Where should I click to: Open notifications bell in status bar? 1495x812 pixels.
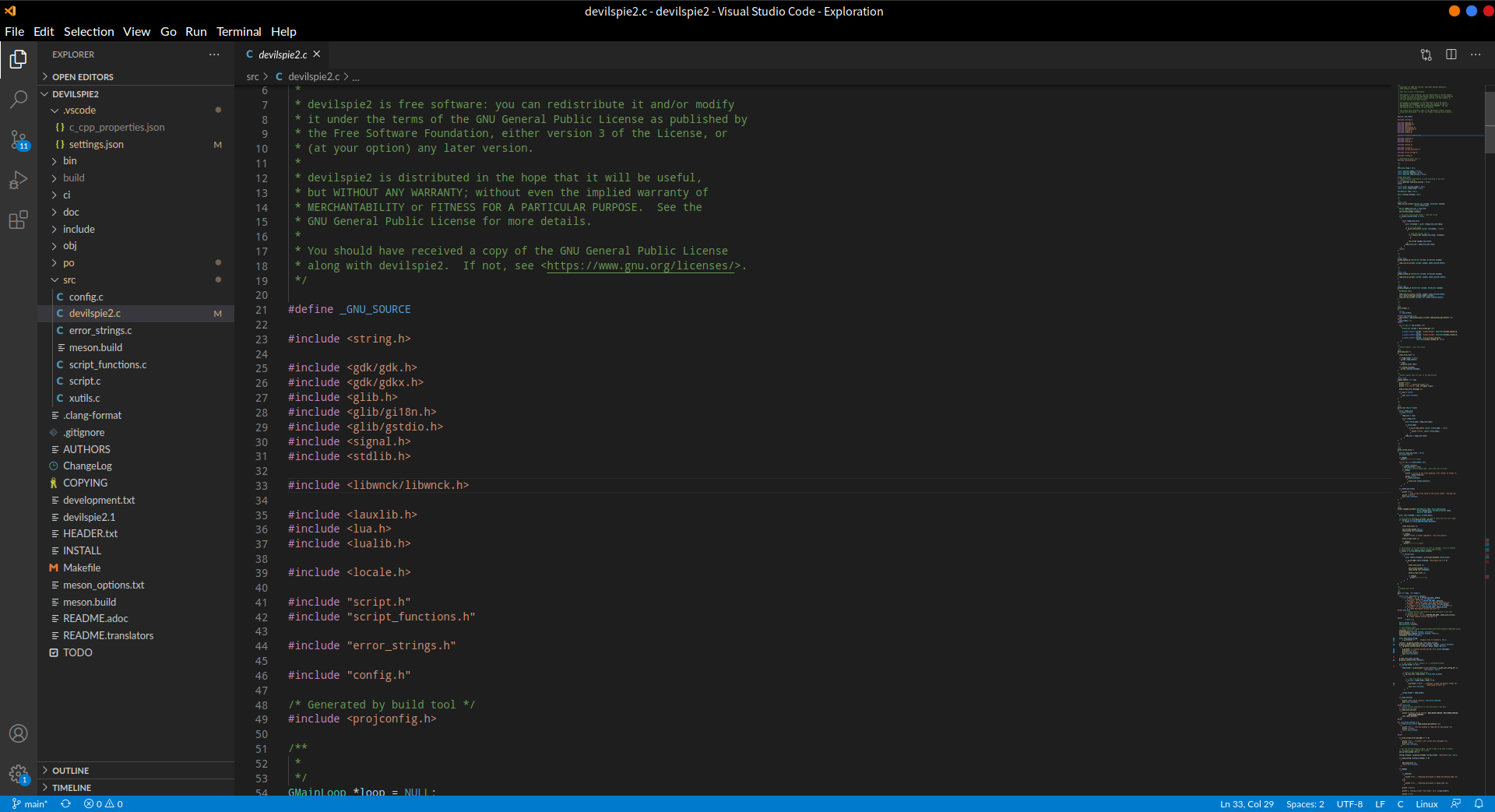1479,804
